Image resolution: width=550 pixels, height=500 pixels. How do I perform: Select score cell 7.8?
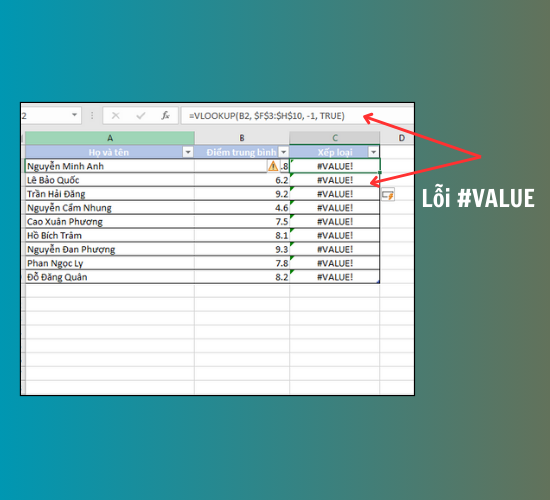(x=242, y=263)
